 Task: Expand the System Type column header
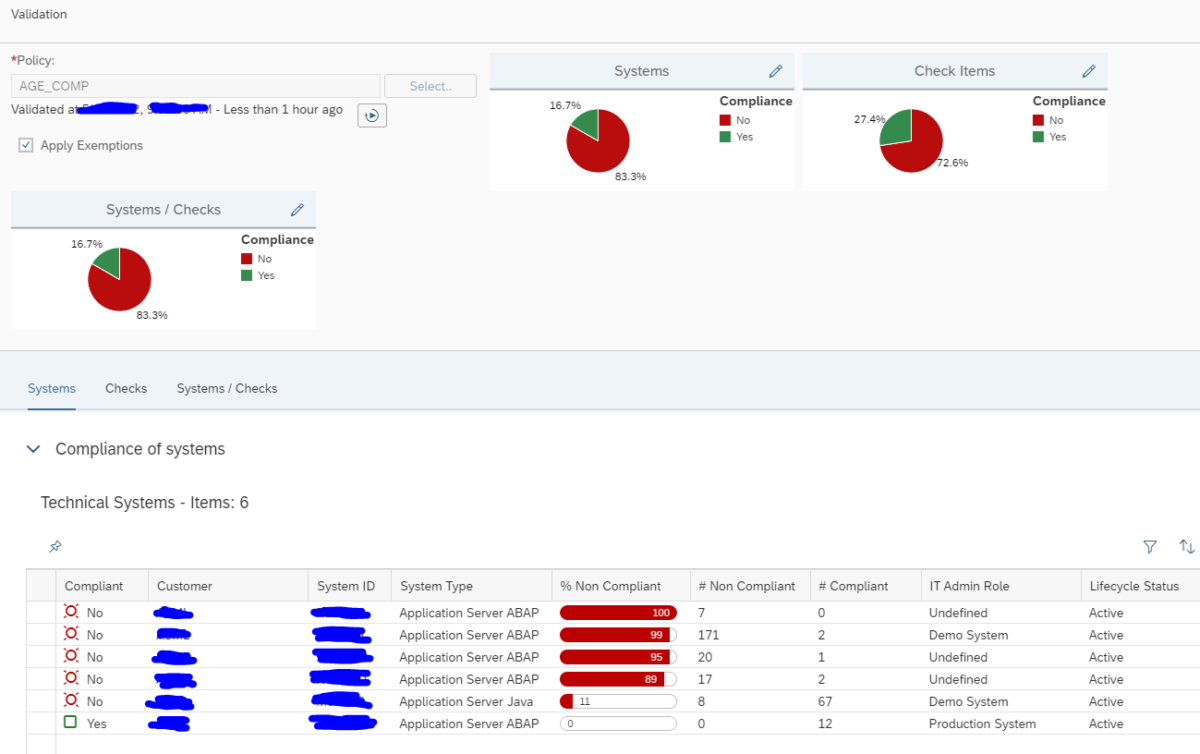435,585
